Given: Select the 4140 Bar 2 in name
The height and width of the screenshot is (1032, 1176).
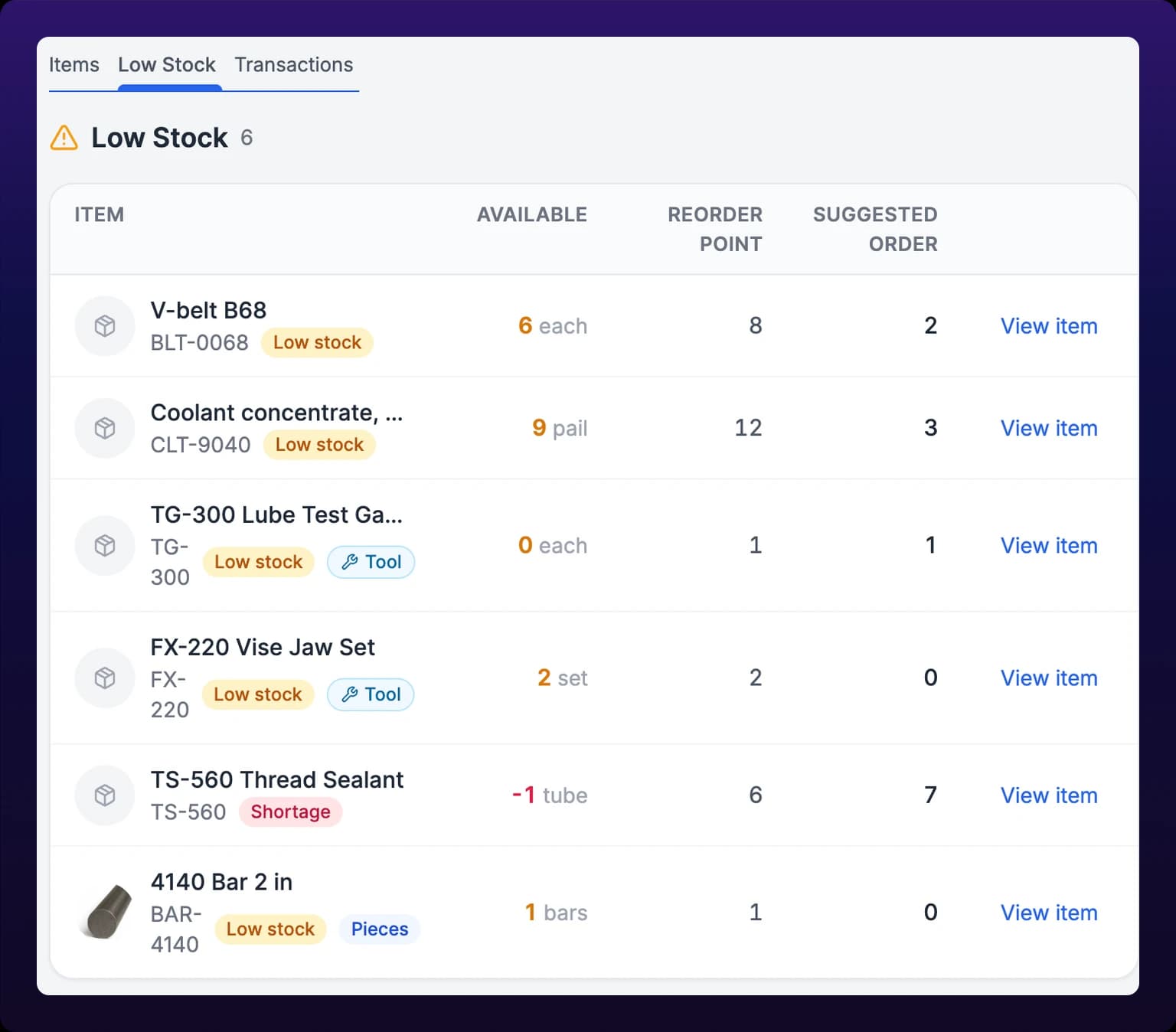Looking at the screenshot, I should [x=221, y=882].
